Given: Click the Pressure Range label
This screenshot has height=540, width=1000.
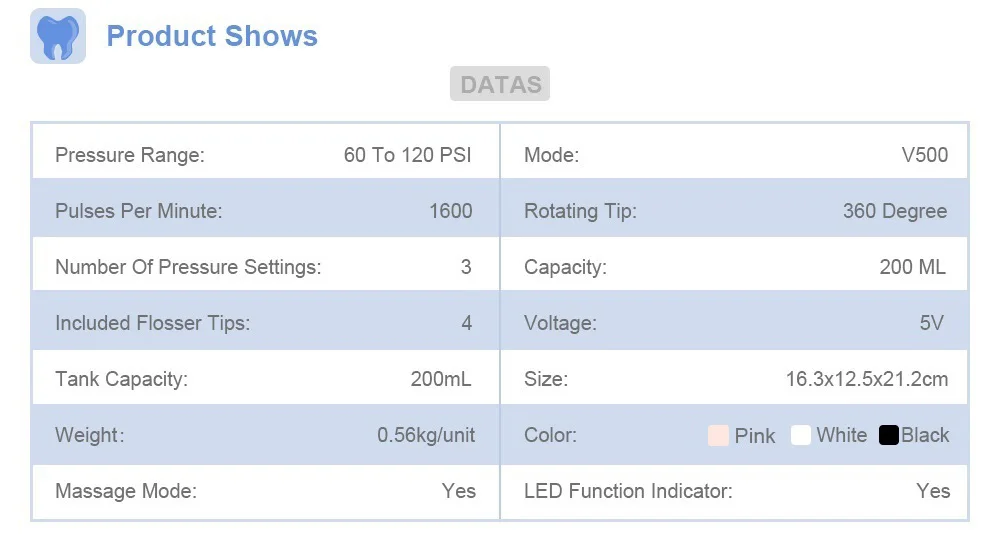Looking at the screenshot, I should point(130,155).
